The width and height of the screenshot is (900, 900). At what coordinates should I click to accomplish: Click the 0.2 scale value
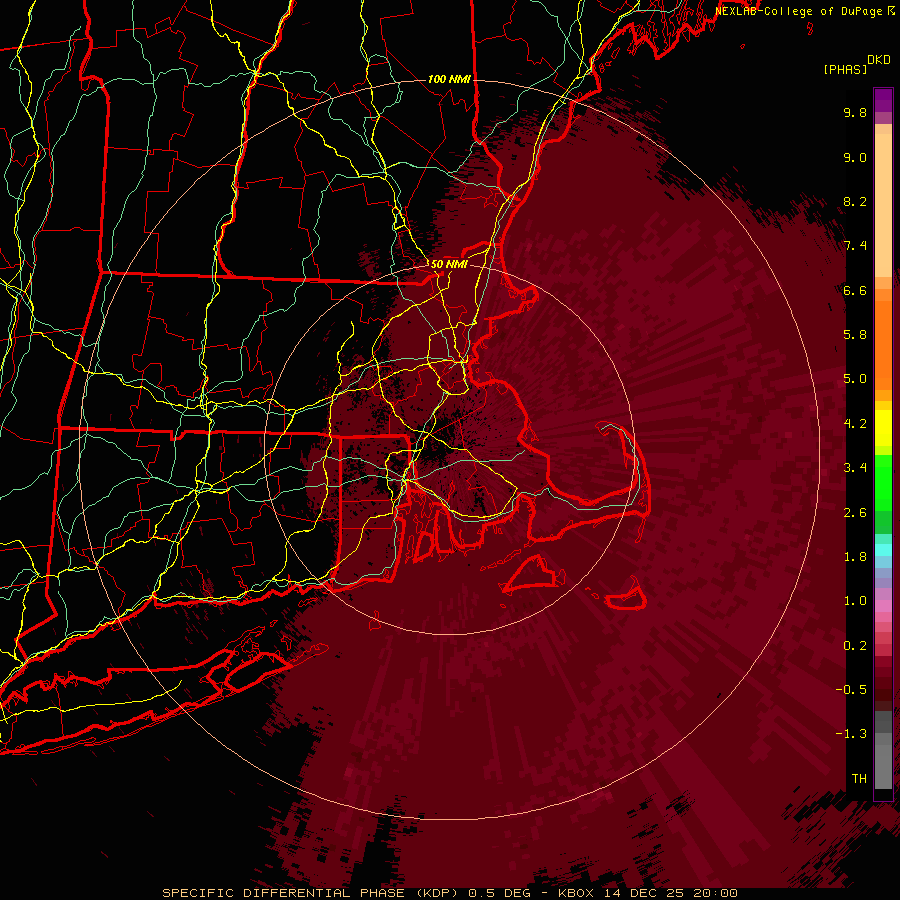coord(855,646)
